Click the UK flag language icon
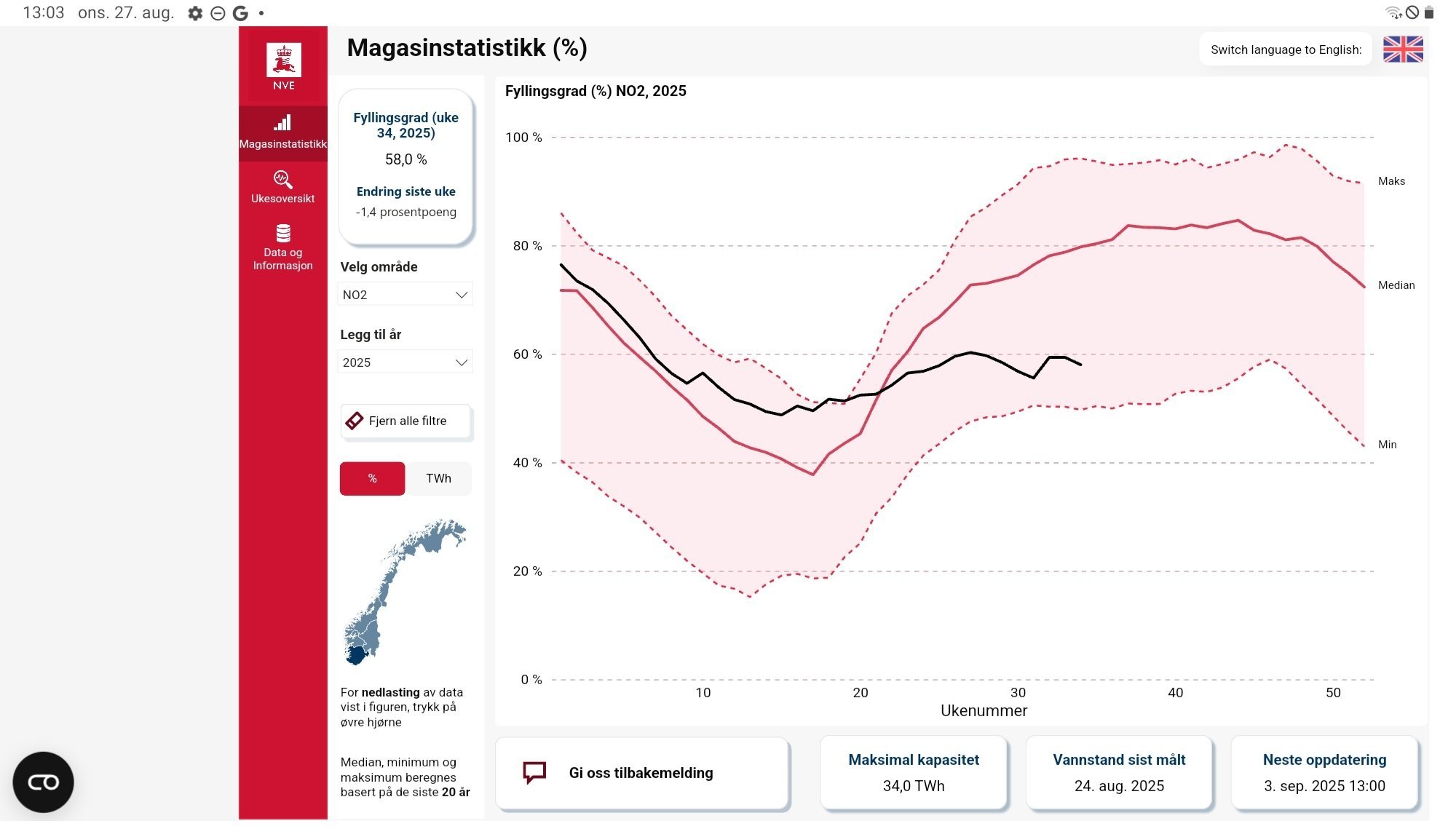 (1403, 49)
